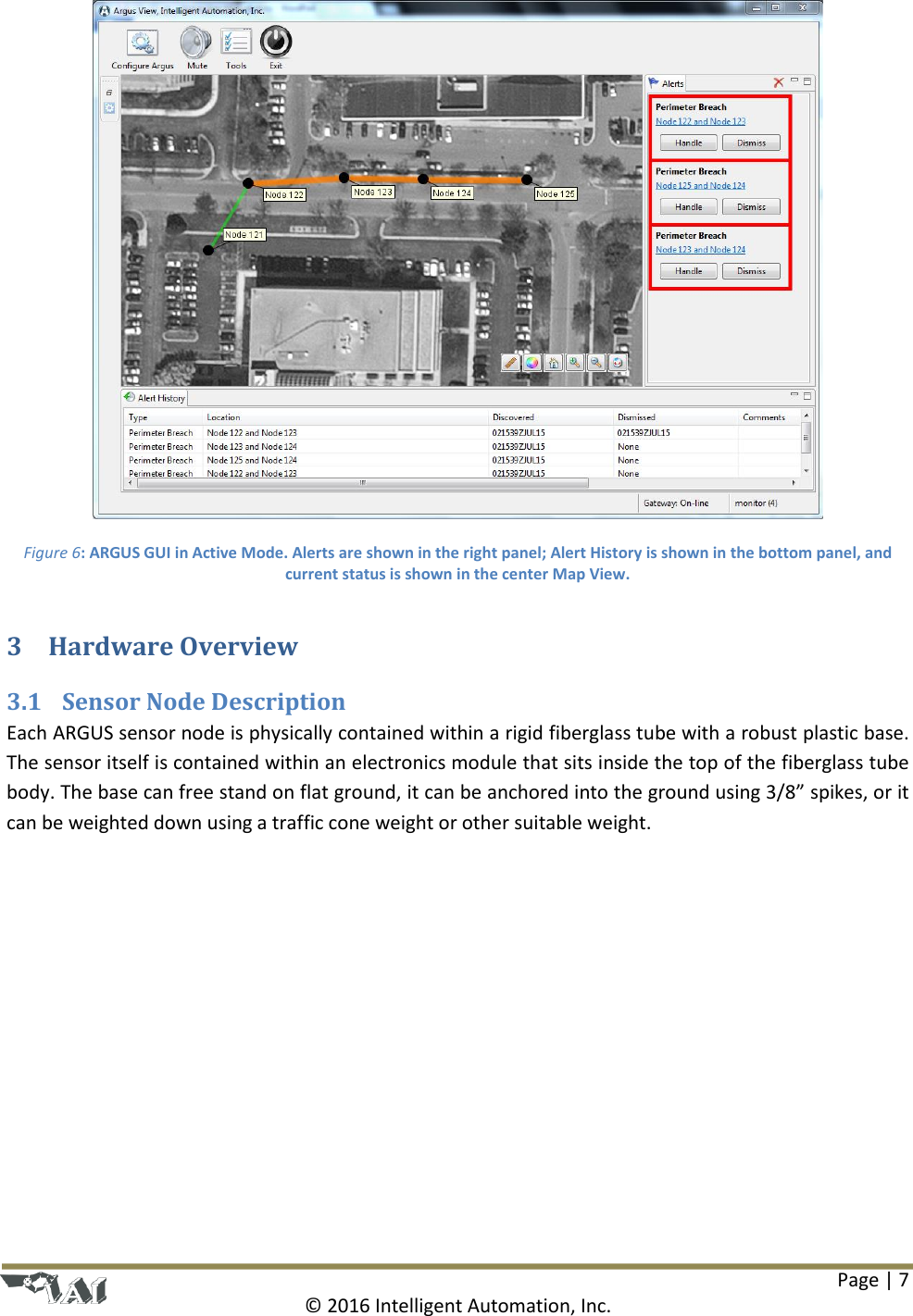The width and height of the screenshot is (913, 1316).
Task: Dismiss the Node 123 and Node 124 alert
Action: pos(751,270)
